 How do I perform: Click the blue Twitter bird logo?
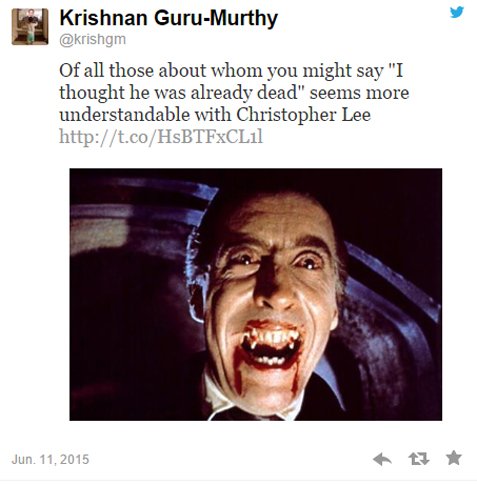pyautogui.click(x=457, y=12)
